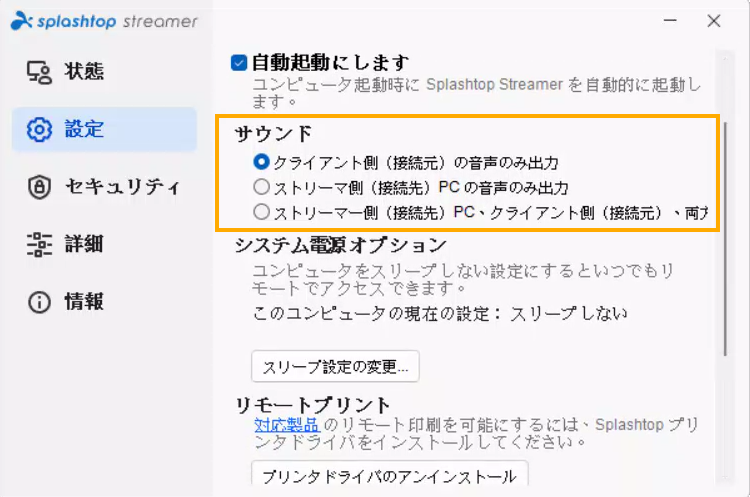Click the info circle icon beside 情報

pyautogui.click(x=39, y=302)
